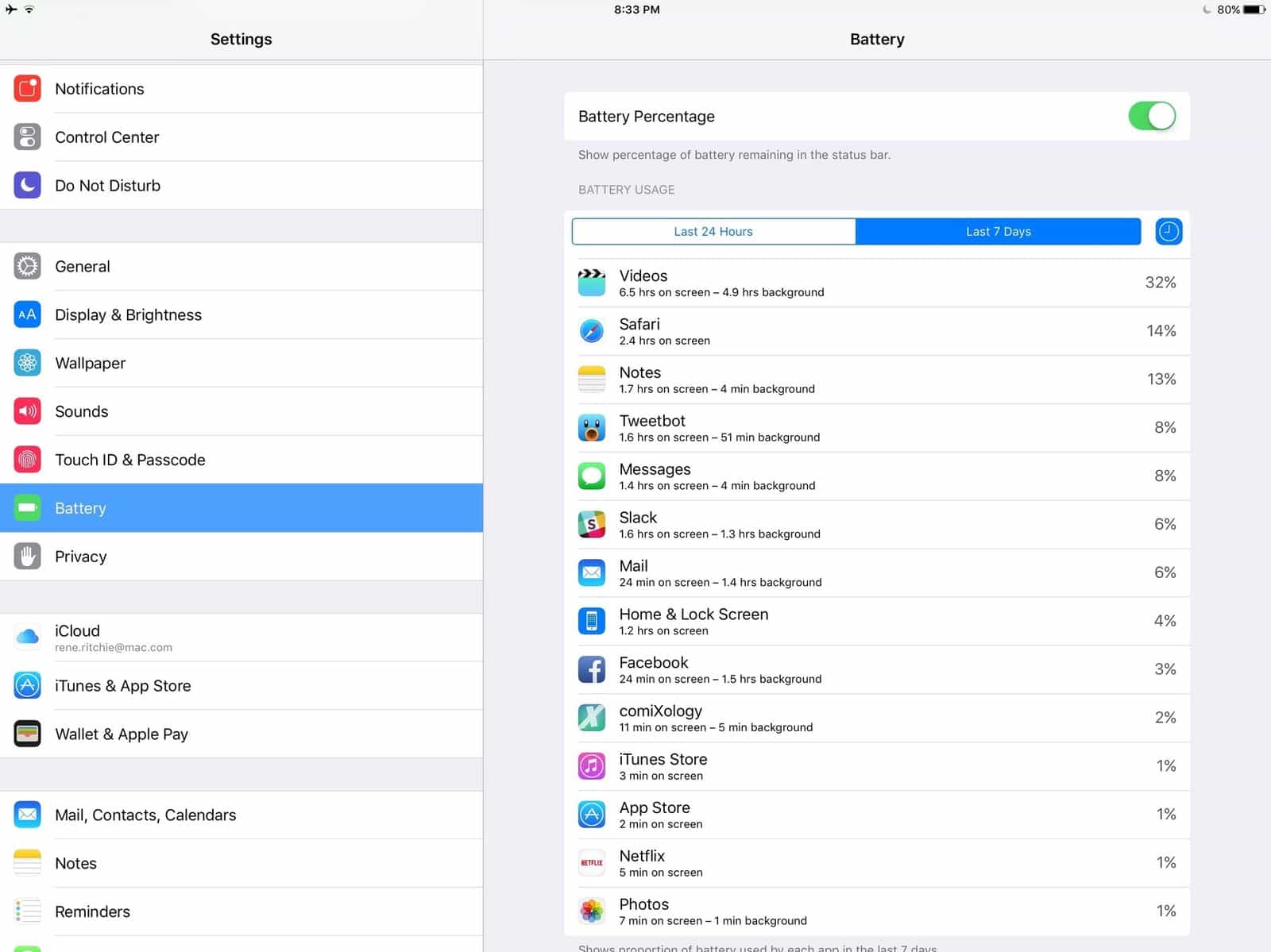The image size is (1271, 952).
Task: Select the Mail usage row at 6%
Action: coord(877,572)
